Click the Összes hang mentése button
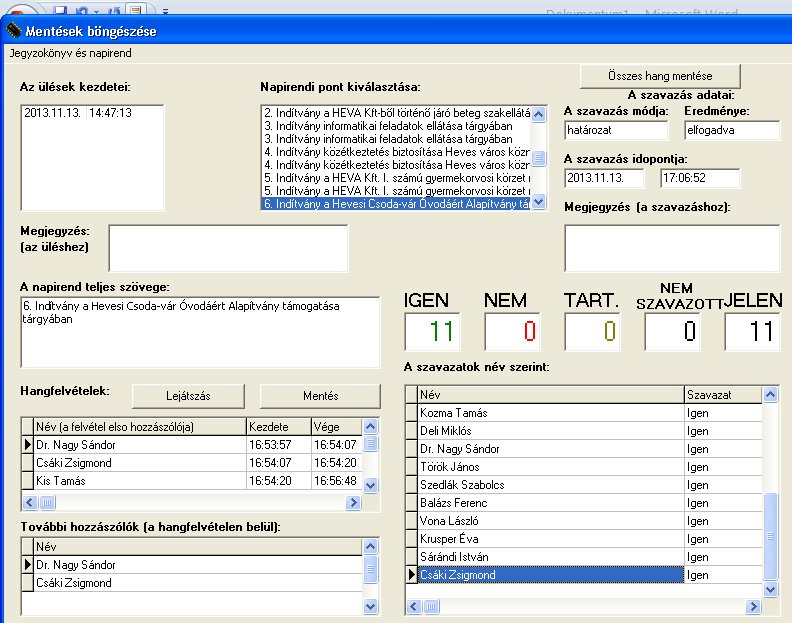Screen dimensions: 792x623 click(660, 76)
